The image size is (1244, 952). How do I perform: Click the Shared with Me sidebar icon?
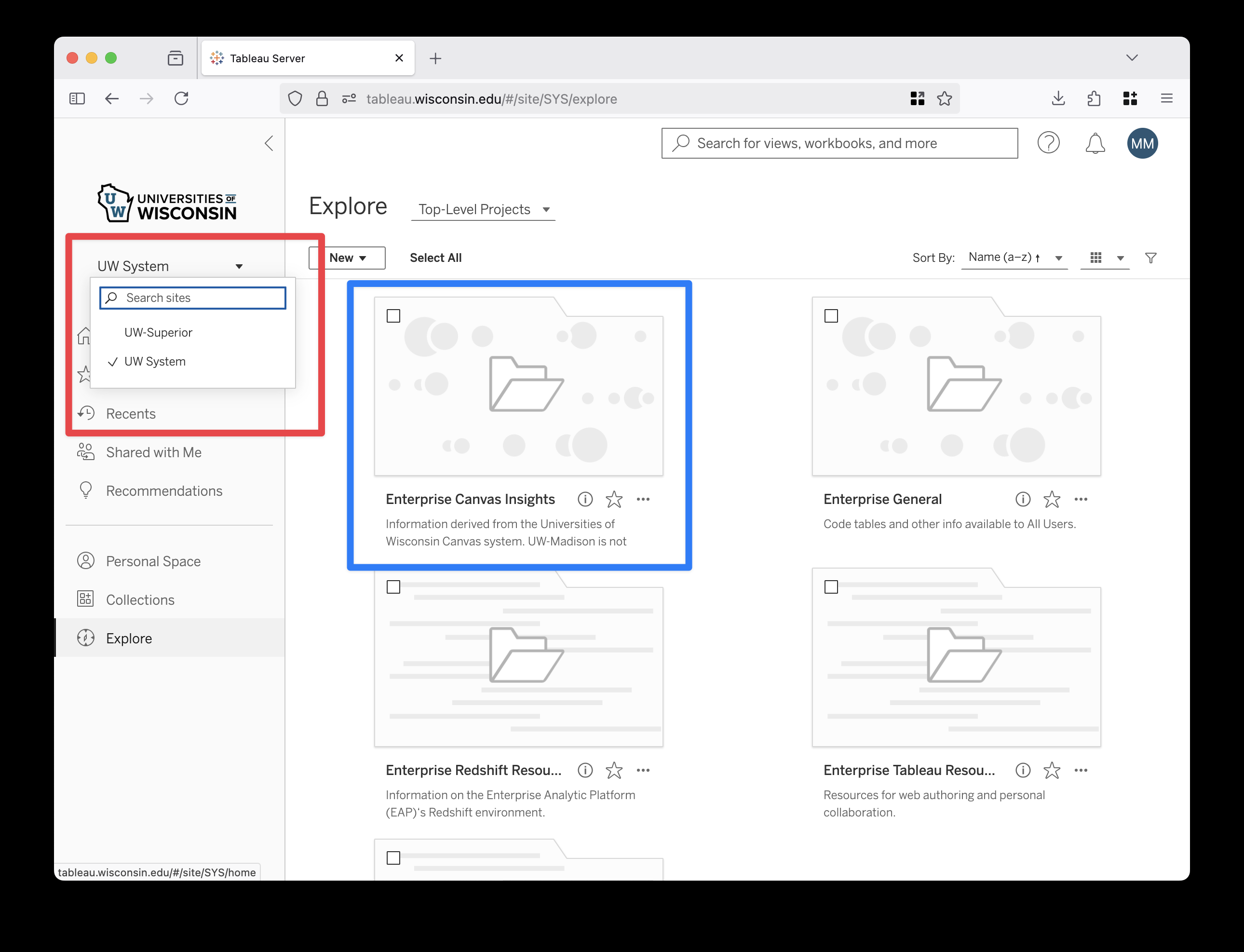pos(85,451)
